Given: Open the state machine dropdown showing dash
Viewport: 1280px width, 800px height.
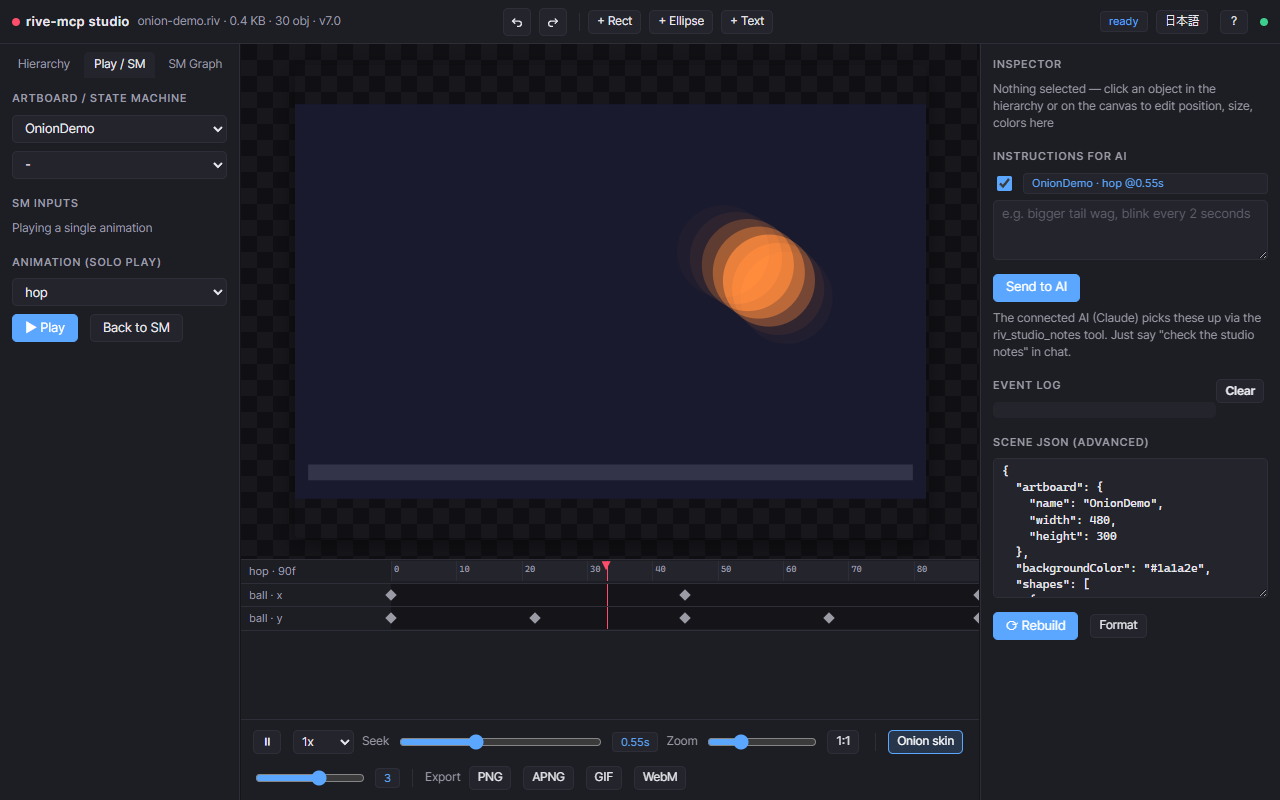Looking at the screenshot, I should tap(119, 164).
